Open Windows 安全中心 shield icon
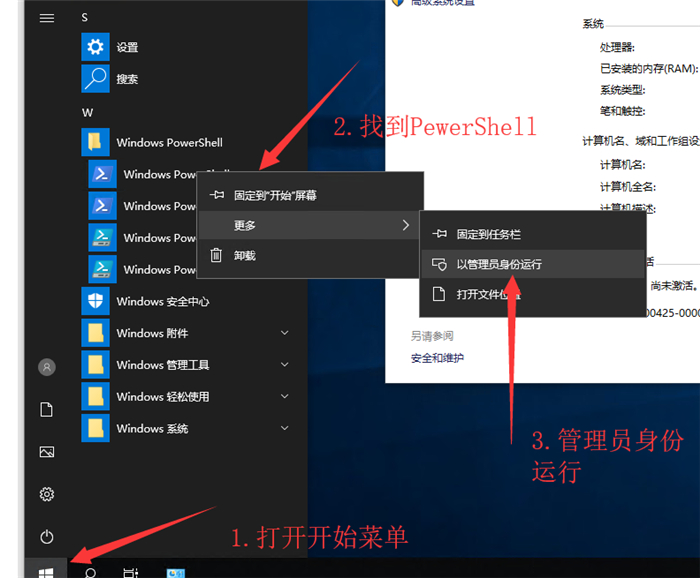 click(95, 301)
